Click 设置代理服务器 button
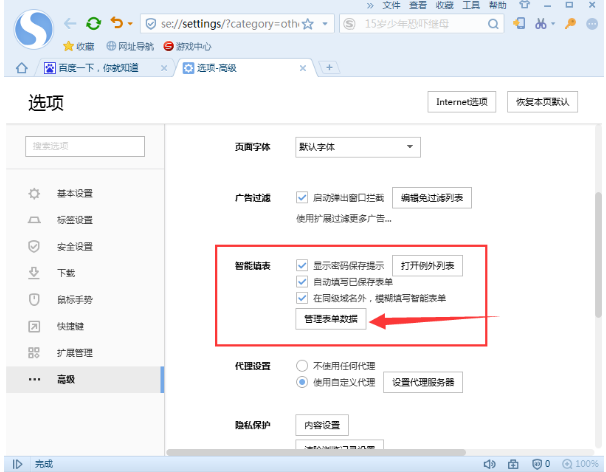The image size is (606, 472). 423,382
